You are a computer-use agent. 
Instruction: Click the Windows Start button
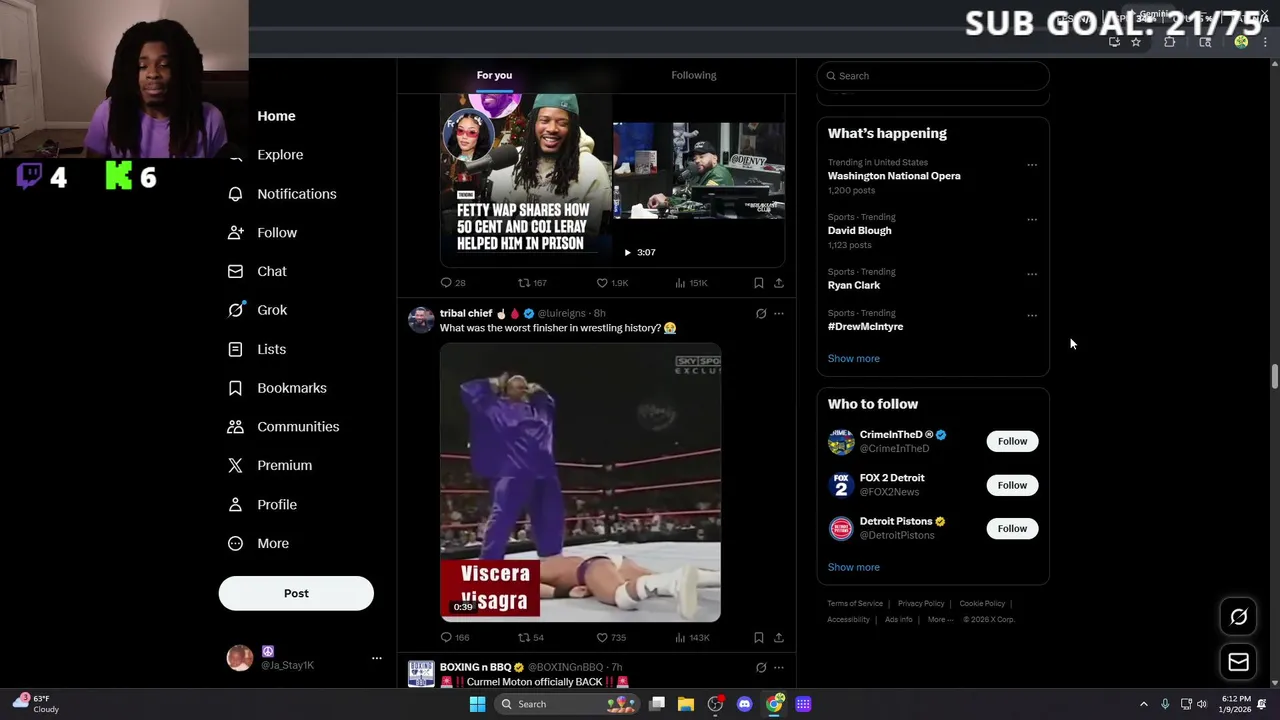tap(477, 704)
